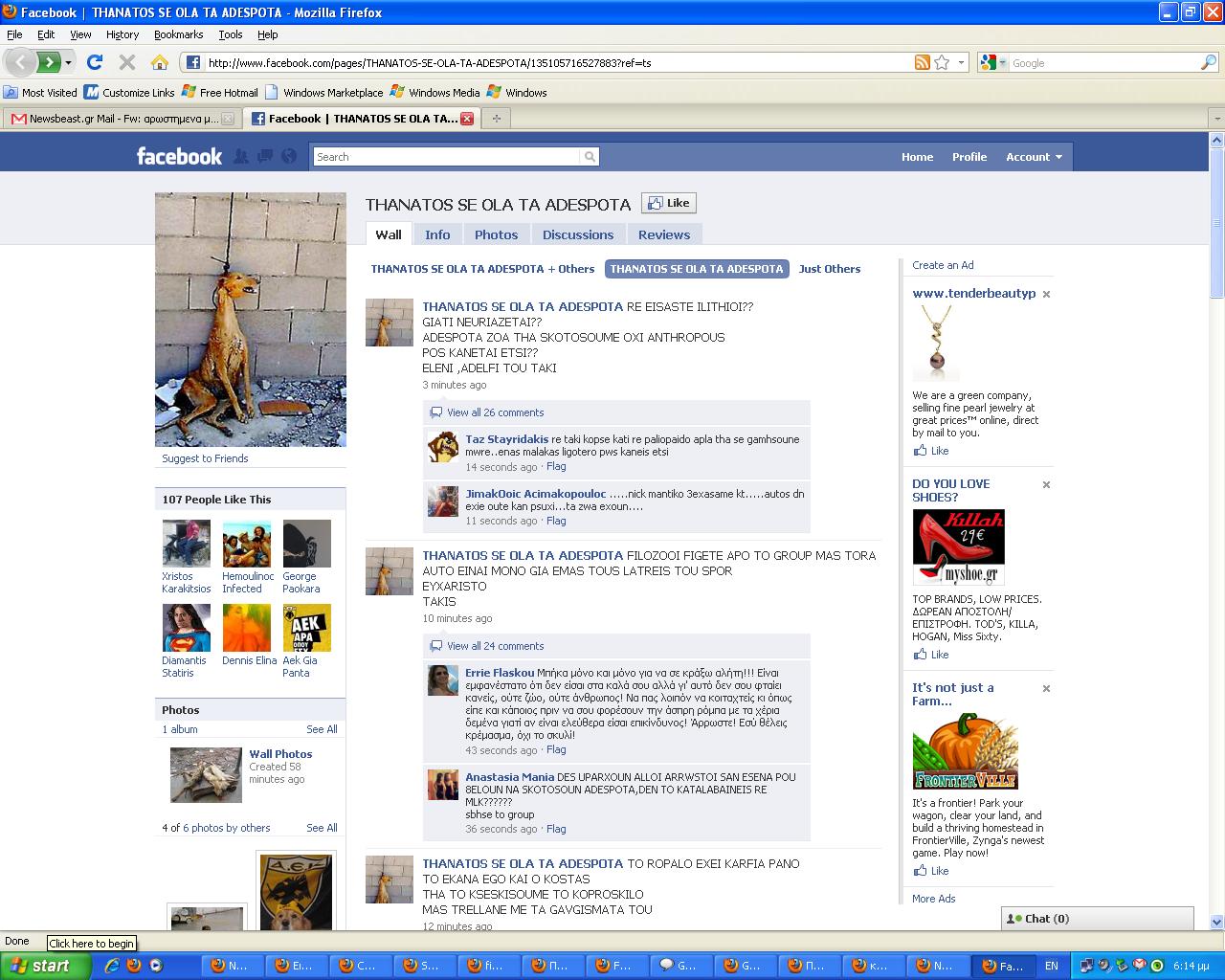The height and width of the screenshot is (980, 1225).
Task: Click the RSS feed icon in address bar
Action: coord(922,62)
